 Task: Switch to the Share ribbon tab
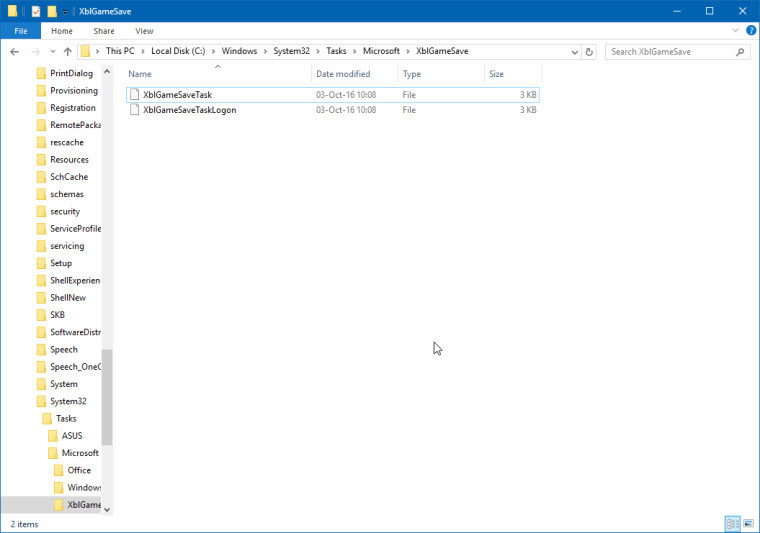[x=104, y=31]
